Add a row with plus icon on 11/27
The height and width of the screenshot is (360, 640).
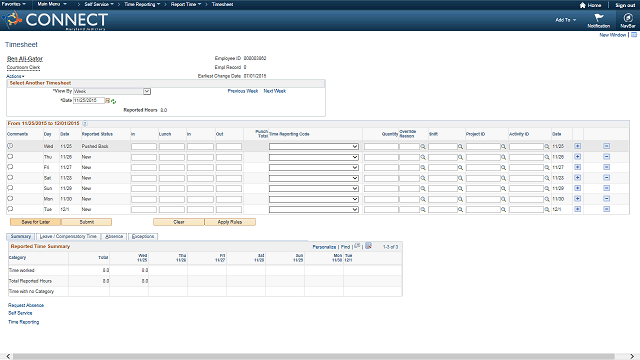pos(578,167)
